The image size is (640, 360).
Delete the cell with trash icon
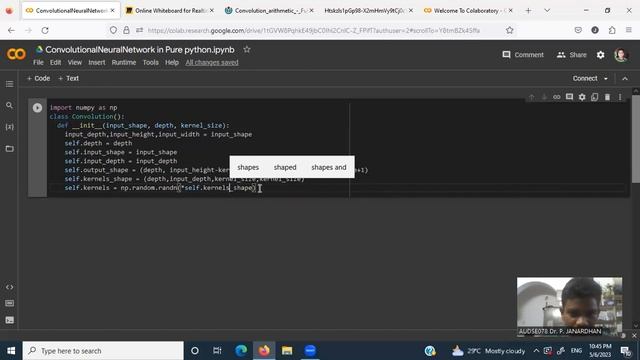click(x=607, y=97)
